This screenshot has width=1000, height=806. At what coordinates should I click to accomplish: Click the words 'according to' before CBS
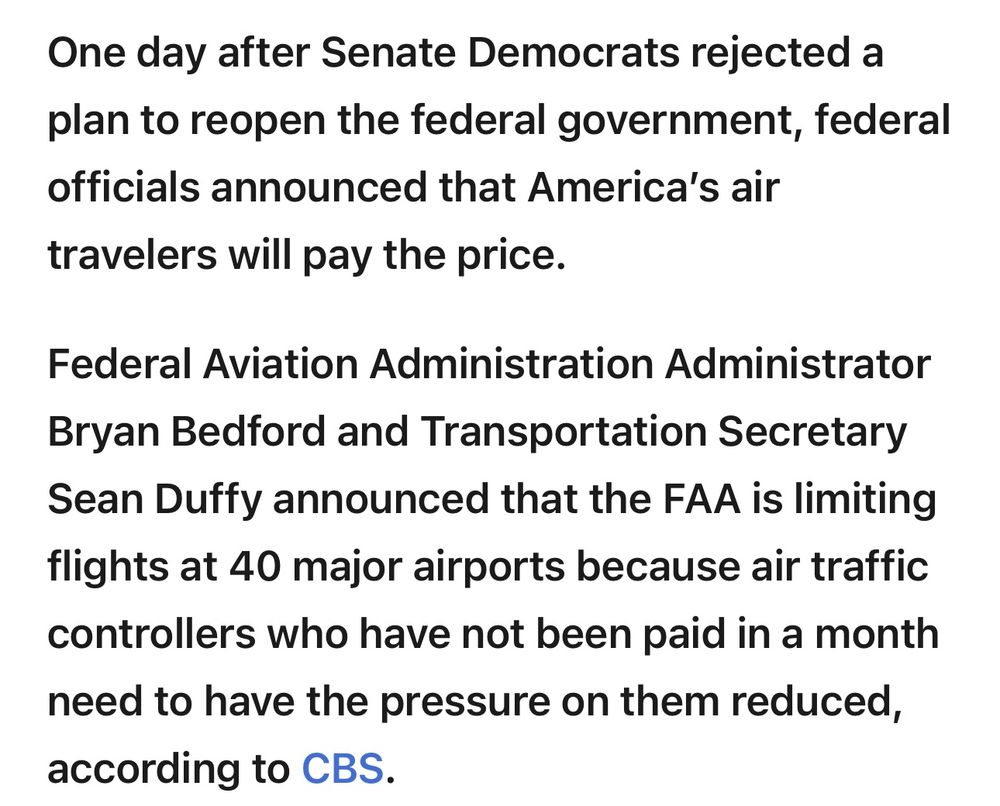(x=168, y=770)
